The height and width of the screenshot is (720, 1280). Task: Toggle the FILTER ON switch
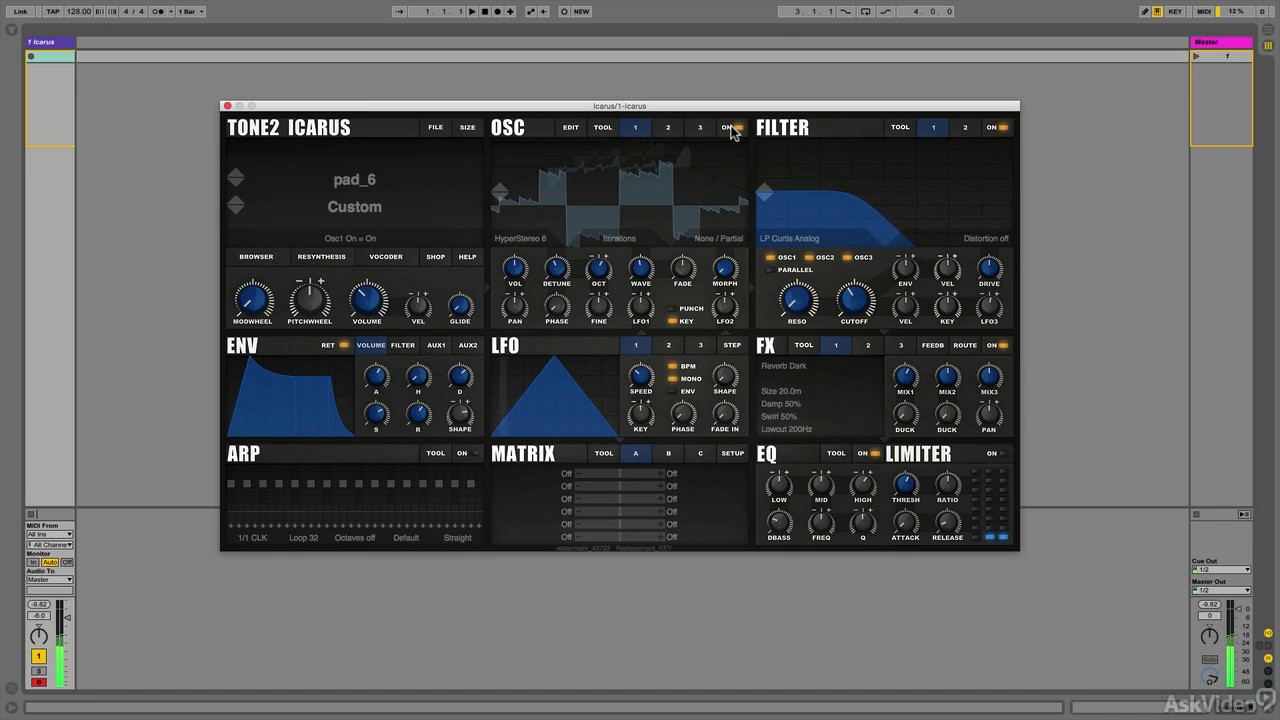[x=997, y=127]
